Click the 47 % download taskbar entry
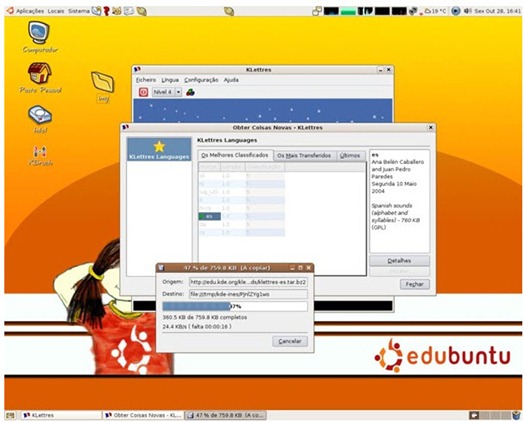 pos(226,415)
